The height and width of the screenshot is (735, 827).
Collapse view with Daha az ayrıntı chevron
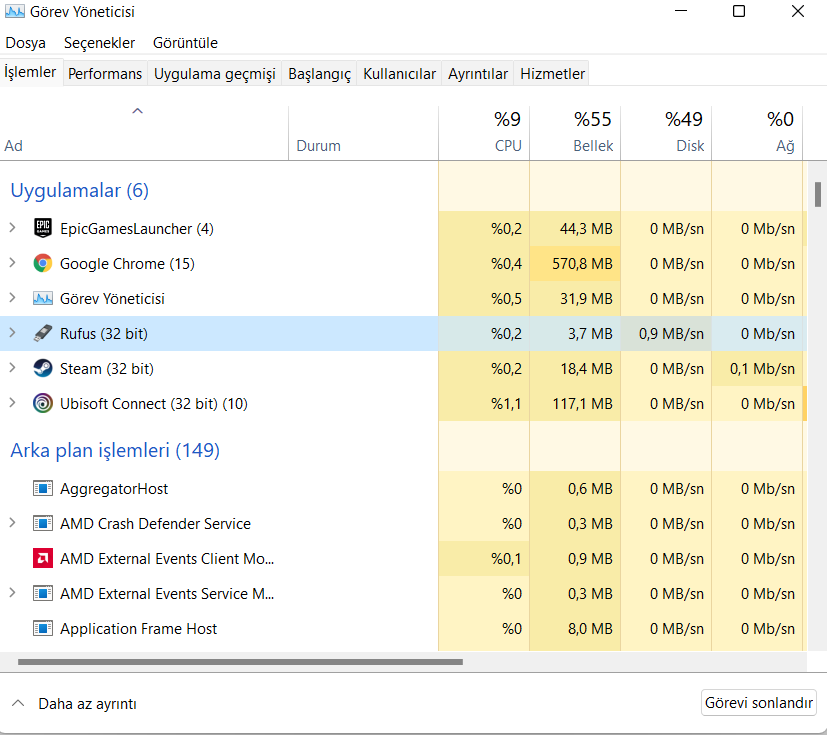coord(18,703)
